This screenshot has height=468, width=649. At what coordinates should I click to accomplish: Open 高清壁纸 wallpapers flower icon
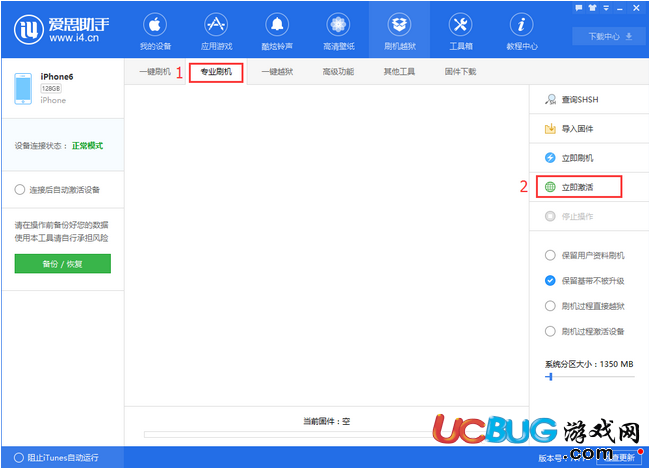coord(339,31)
